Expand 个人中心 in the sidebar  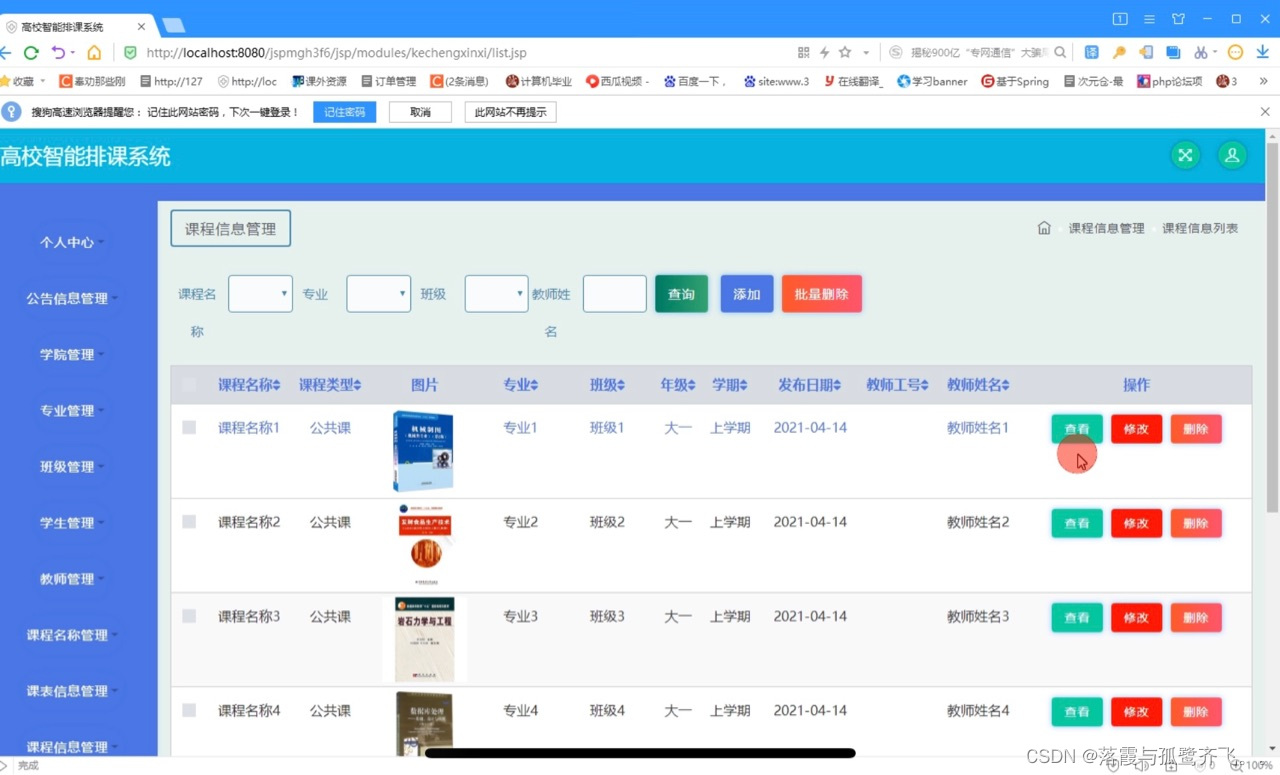pos(72,242)
